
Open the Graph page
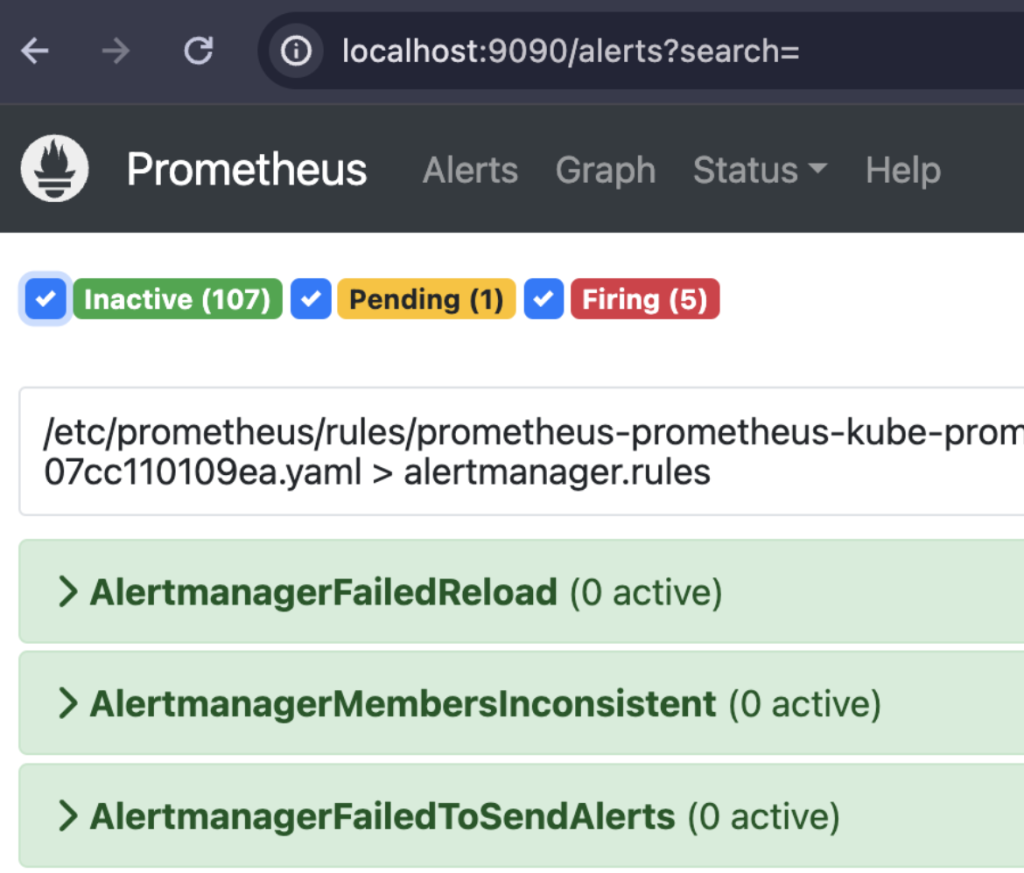click(x=605, y=170)
